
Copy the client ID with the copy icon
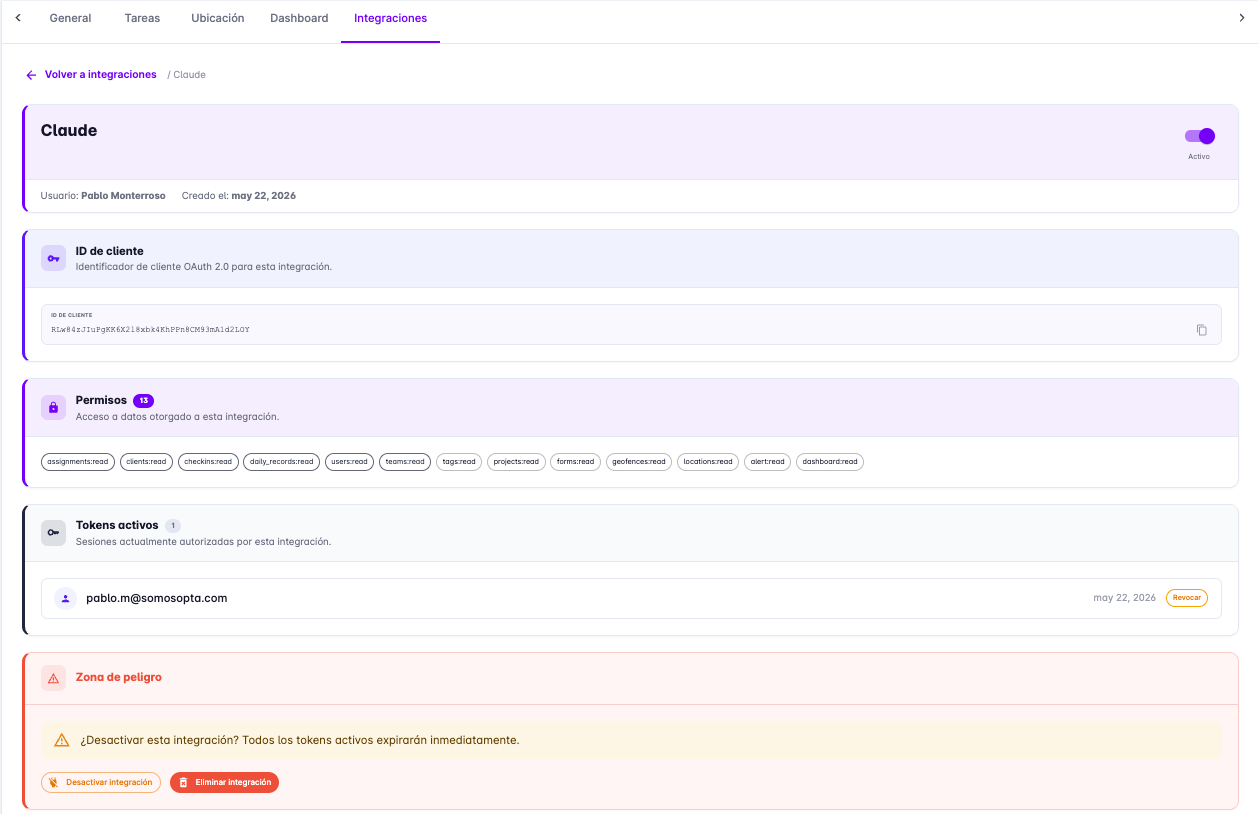(1202, 330)
